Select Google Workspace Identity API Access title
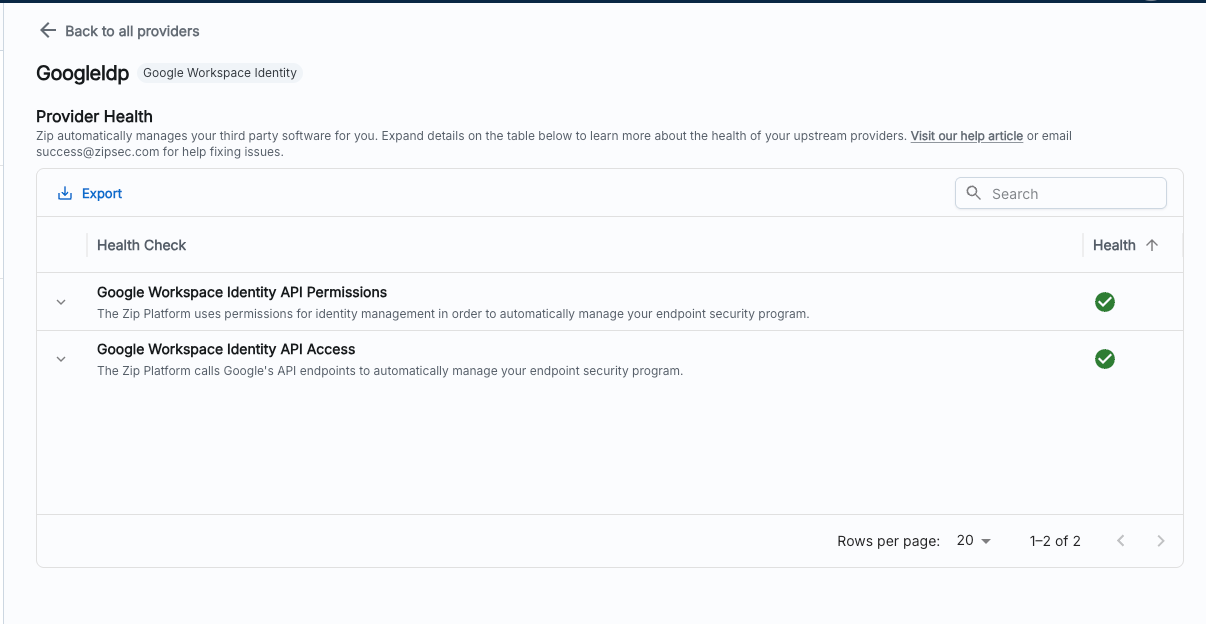The image size is (1206, 624). pos(226,349)
